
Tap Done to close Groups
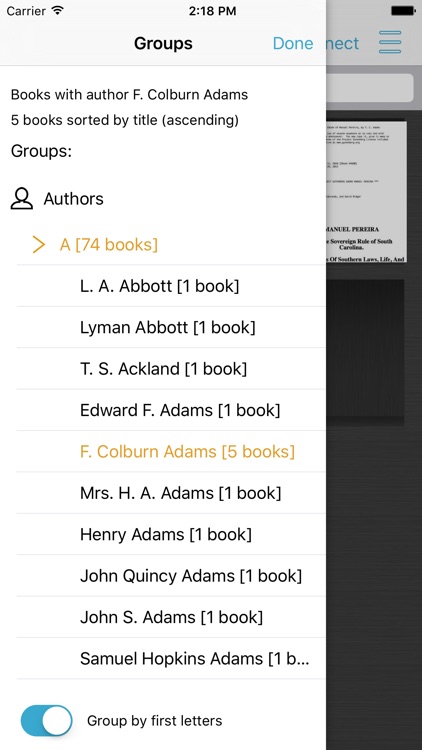pos(293,43)
